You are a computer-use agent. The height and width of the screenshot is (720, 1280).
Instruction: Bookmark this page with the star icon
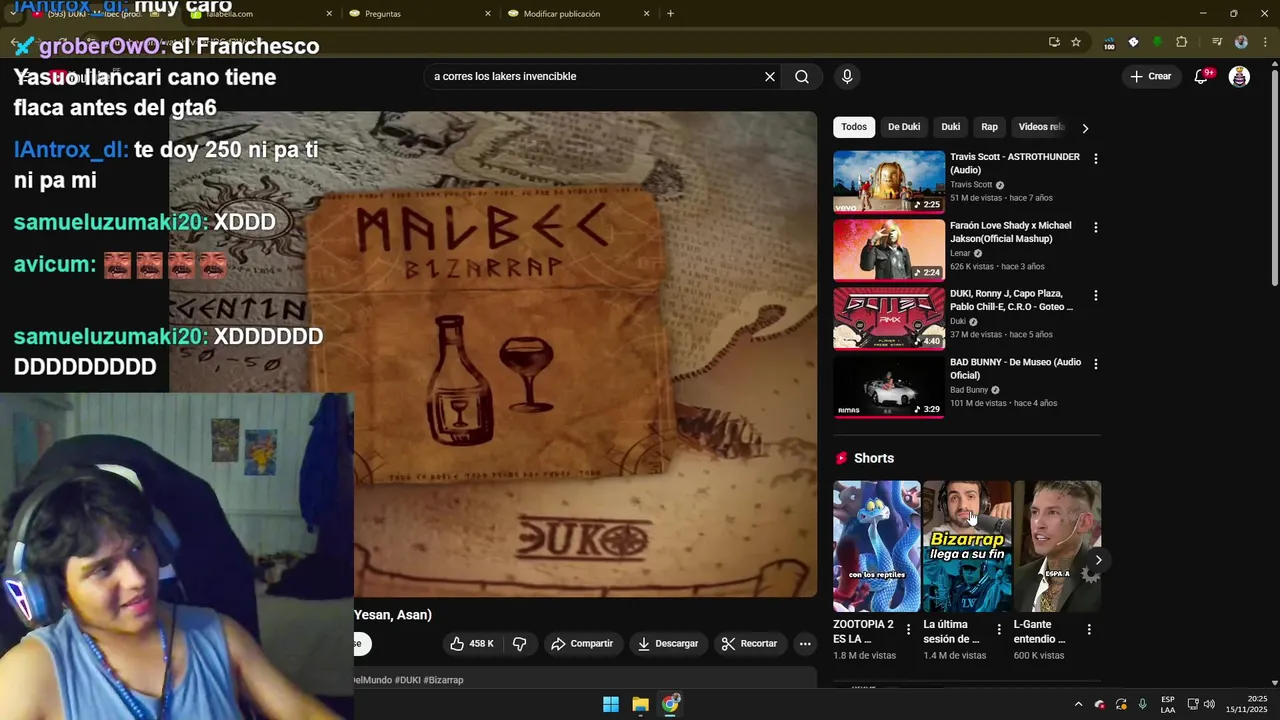(1076, 42)
